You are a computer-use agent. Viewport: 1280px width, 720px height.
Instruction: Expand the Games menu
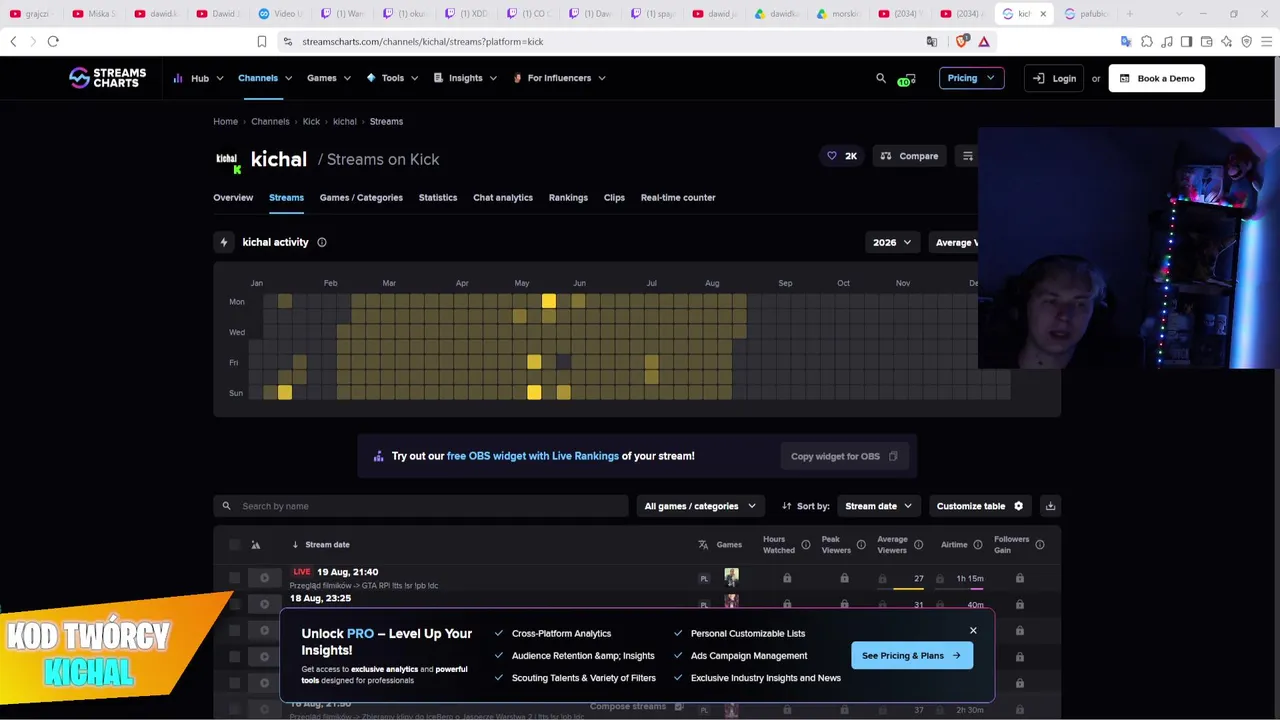pyautogui.click(x=328, y=78)
